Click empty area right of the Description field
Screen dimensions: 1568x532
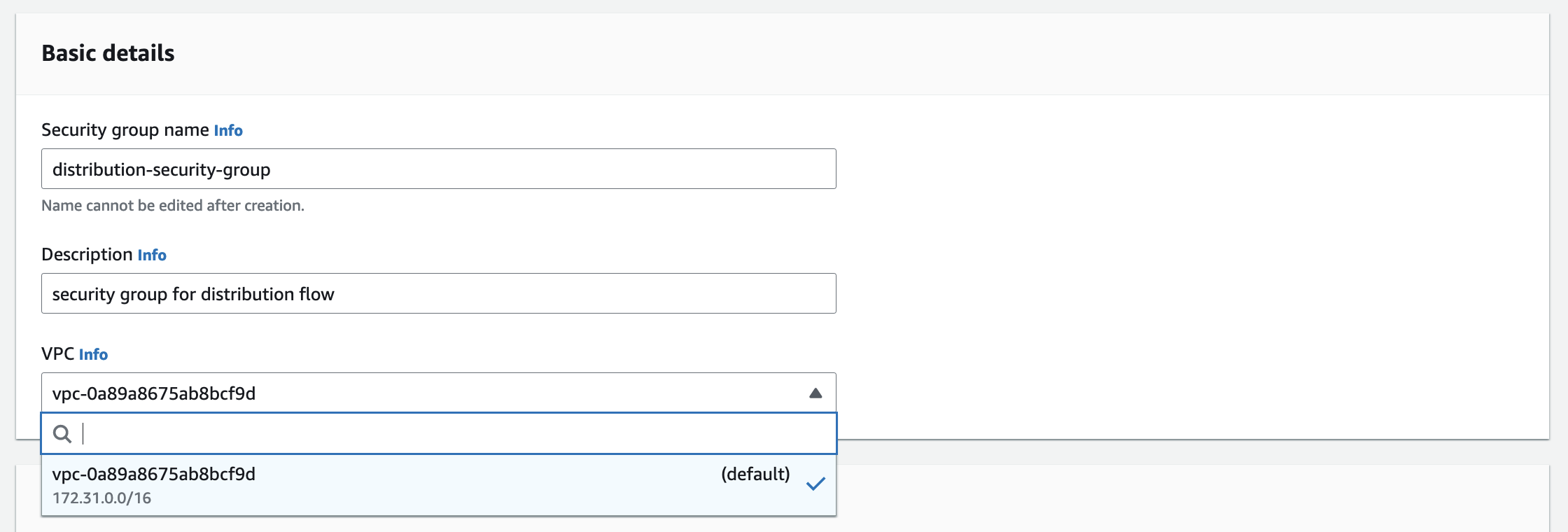coord(1190,294)
